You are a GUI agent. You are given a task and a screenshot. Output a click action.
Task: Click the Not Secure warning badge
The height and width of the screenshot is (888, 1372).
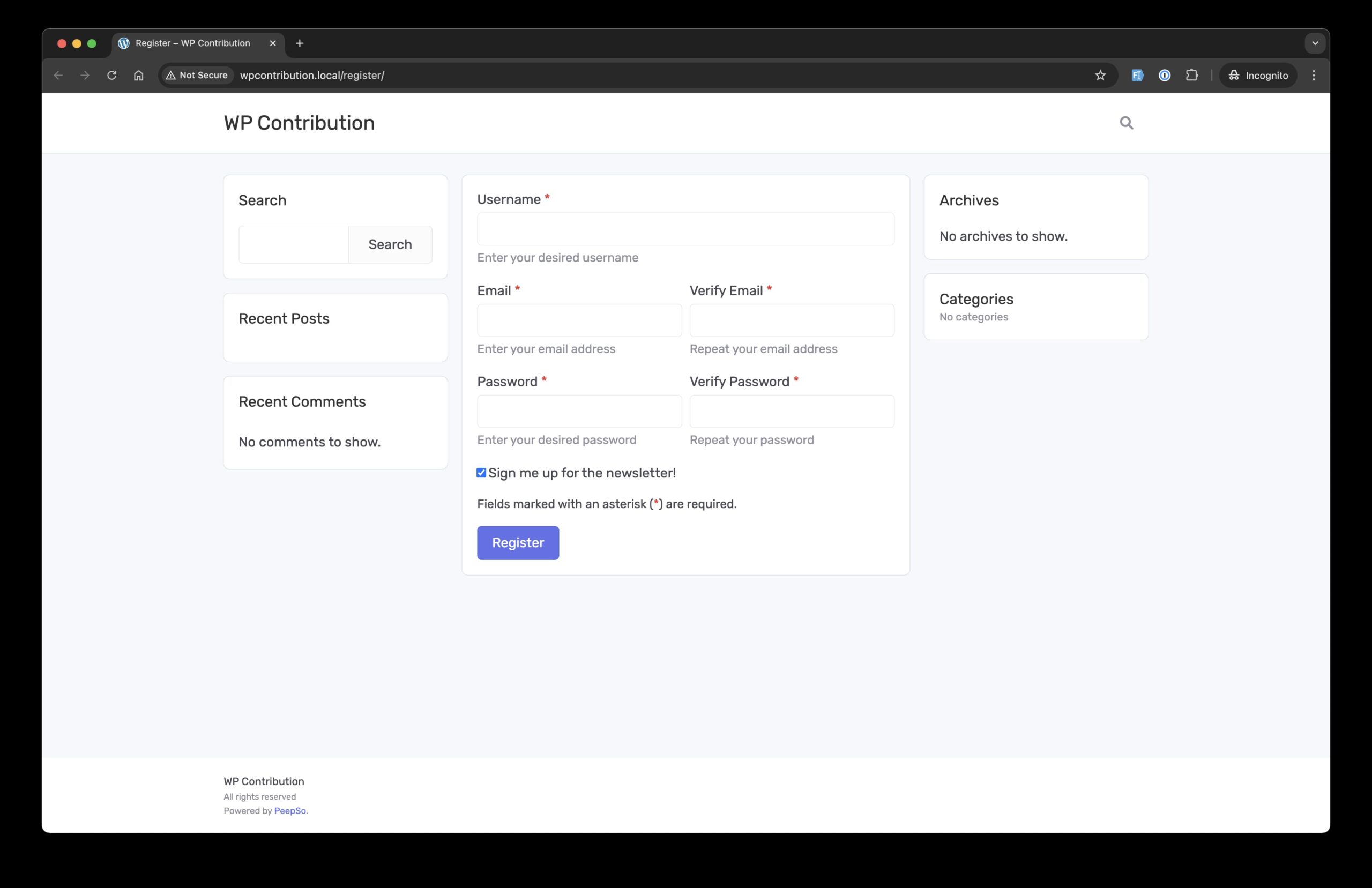pyautogui.click(x=197, y=76)
